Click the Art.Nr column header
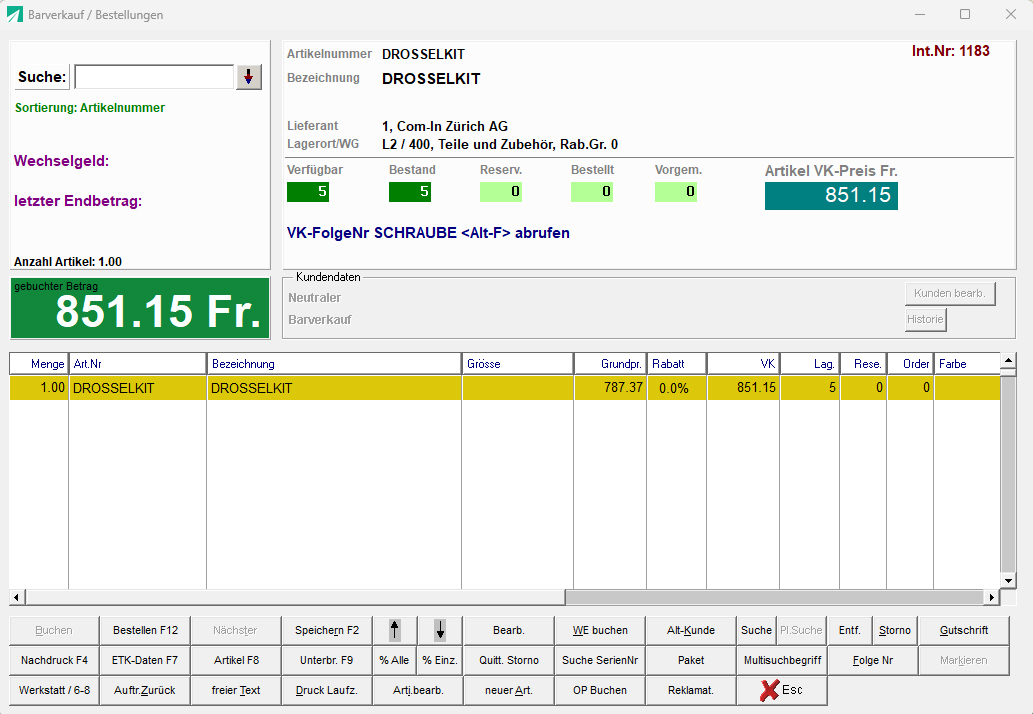The height and width of the screenshot is (714, 1033). click(x=138, y=364)
